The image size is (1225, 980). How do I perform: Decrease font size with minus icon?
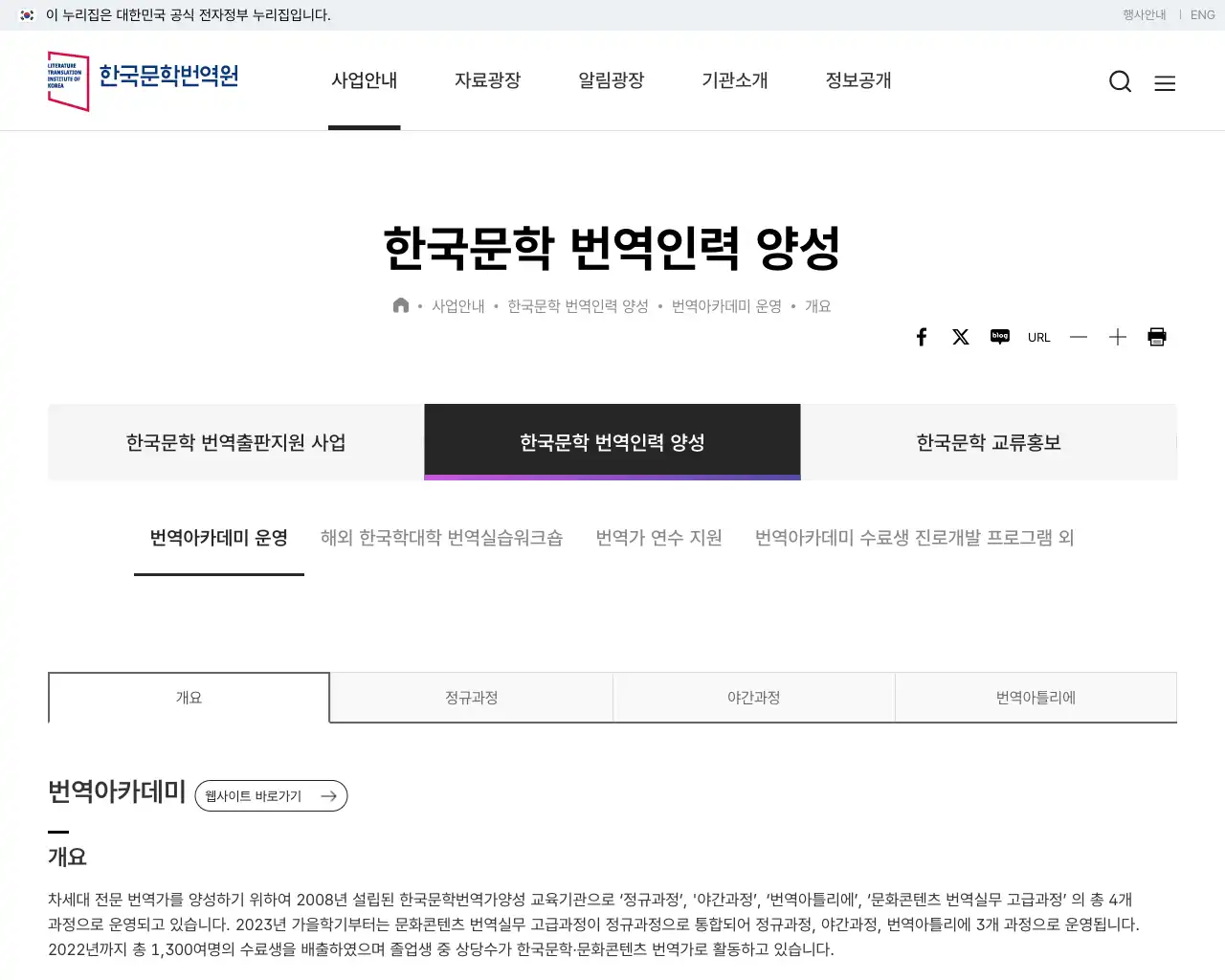[1079, 337]
